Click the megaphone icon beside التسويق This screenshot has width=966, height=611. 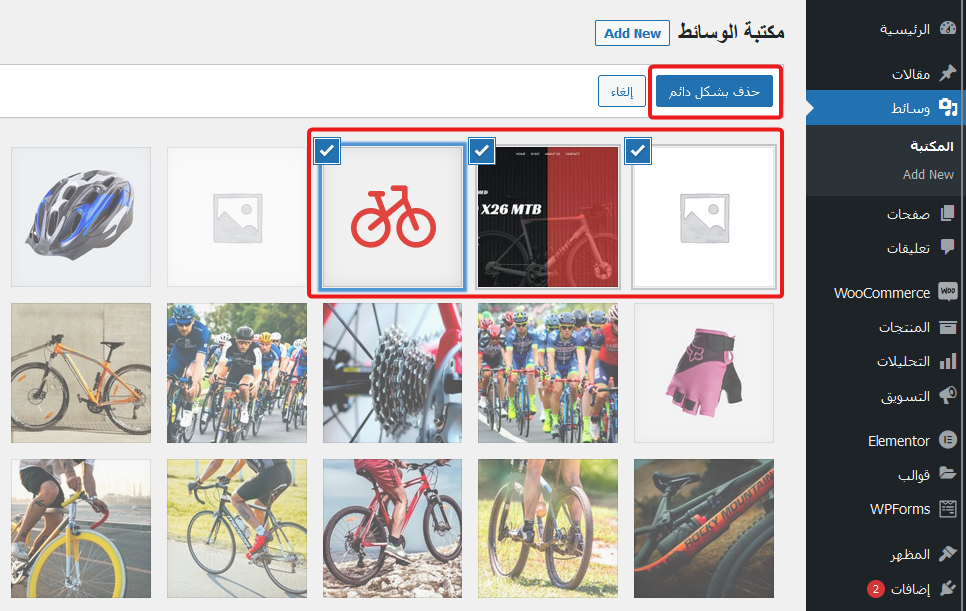tap(947, 396)
